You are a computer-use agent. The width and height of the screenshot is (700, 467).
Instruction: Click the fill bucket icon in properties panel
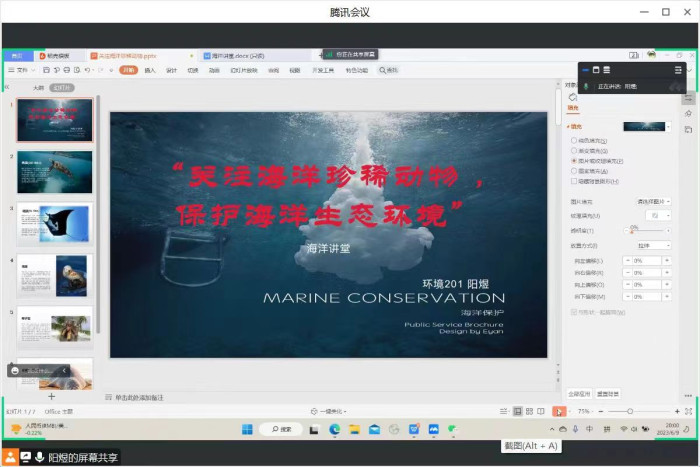(x=573, y=97)
